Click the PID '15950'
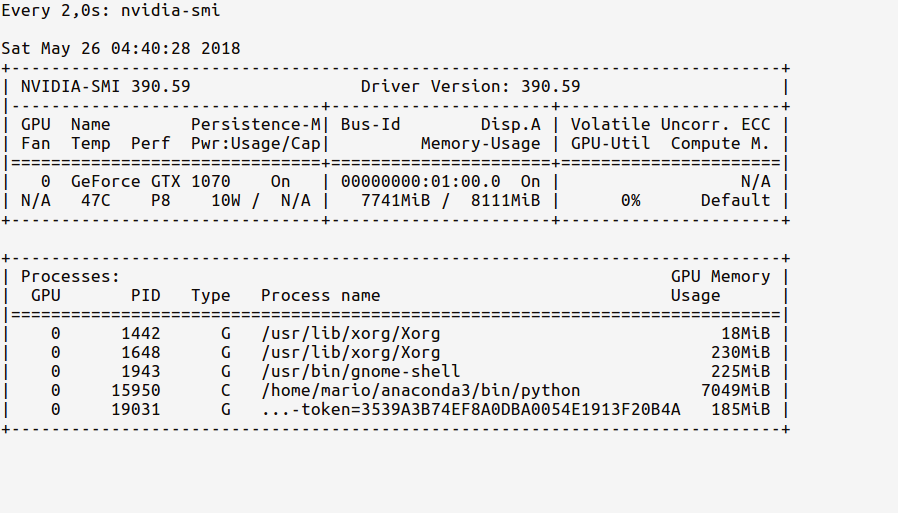 click(136, 390)
